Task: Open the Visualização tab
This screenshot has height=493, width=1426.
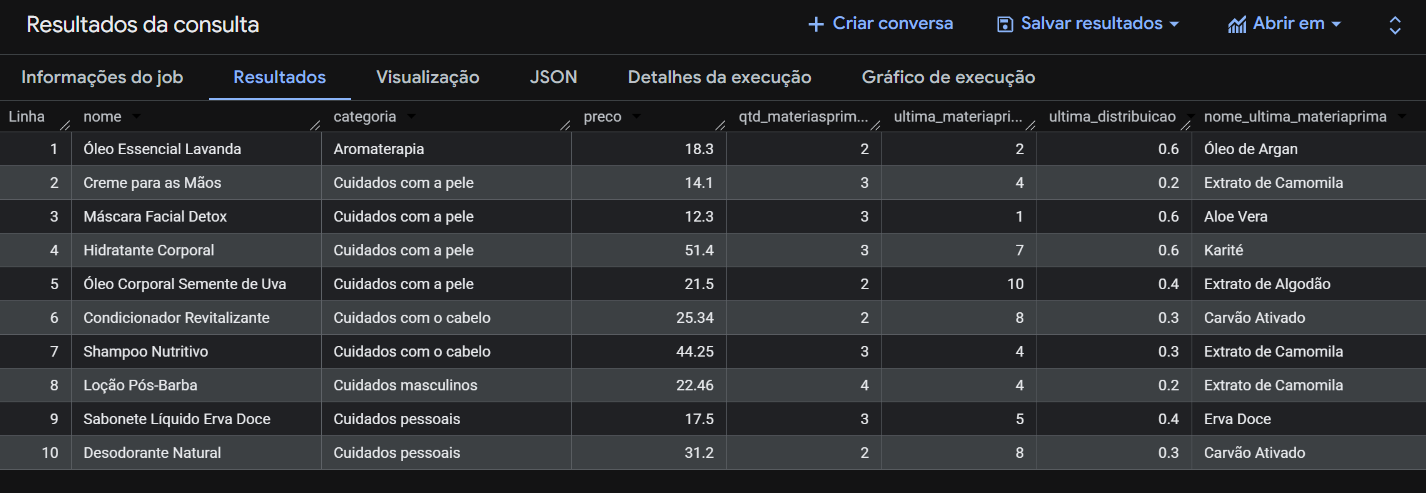Action: (427, 77)
